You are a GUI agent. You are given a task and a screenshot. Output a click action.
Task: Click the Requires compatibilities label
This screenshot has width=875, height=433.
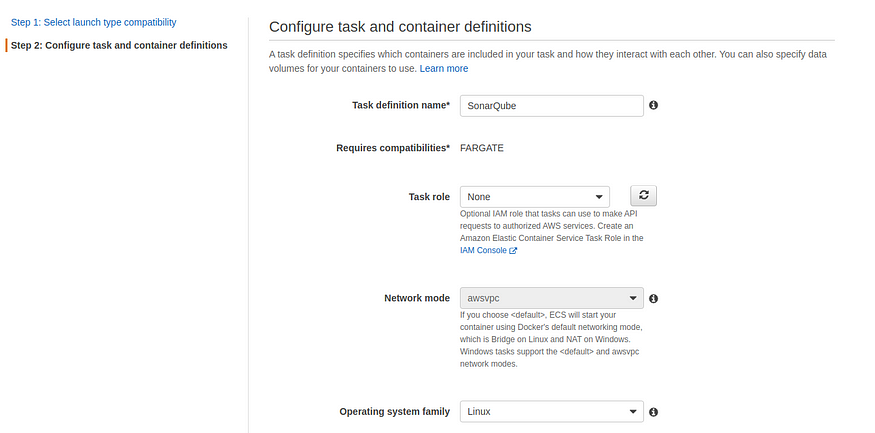tap(393, 148)
